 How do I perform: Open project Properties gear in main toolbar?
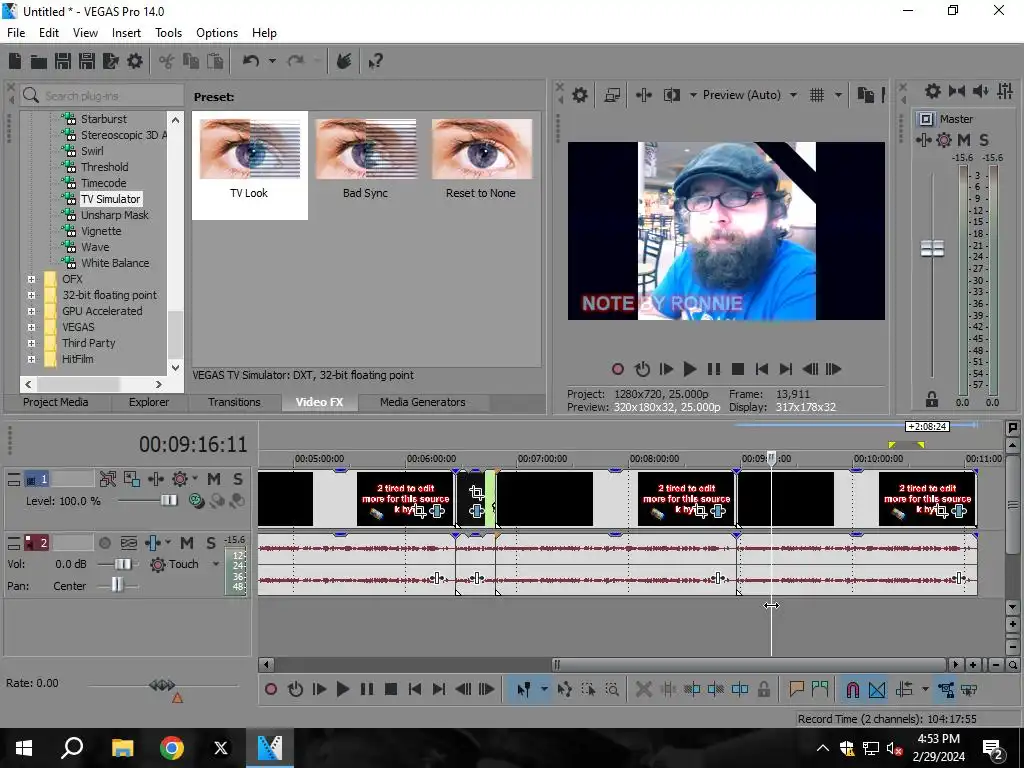tap(135, 61)
